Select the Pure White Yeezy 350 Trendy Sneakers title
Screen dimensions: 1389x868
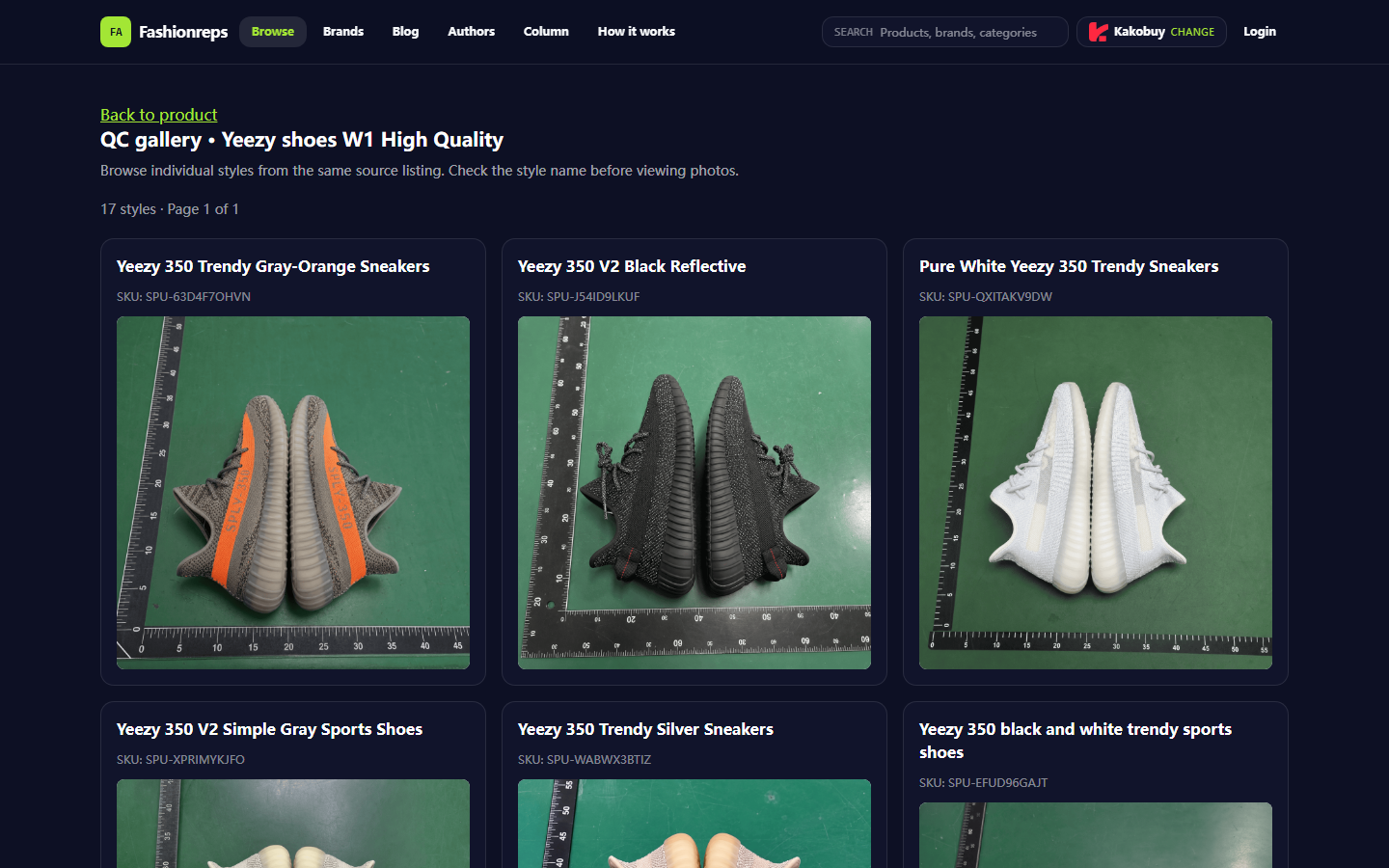click(x=1069, y=266)
